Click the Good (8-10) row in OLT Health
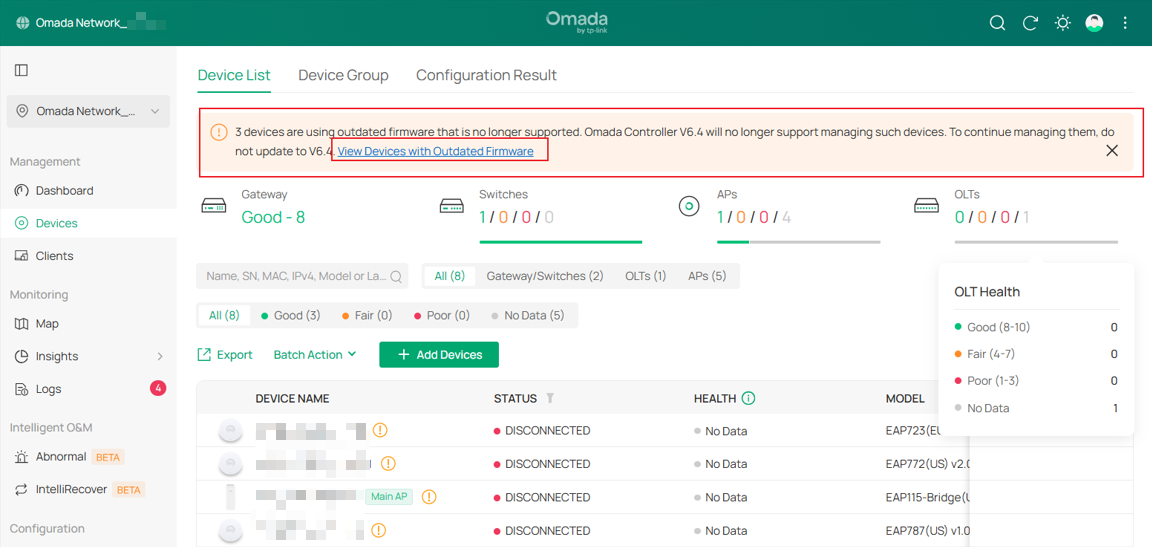This screenshot has width=1152, height=547. (x=1036, y=327)
